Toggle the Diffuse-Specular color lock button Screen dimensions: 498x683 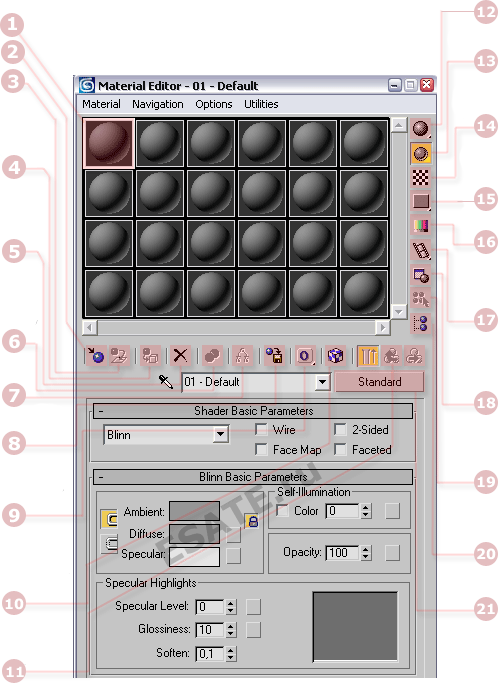pos(109,544)
